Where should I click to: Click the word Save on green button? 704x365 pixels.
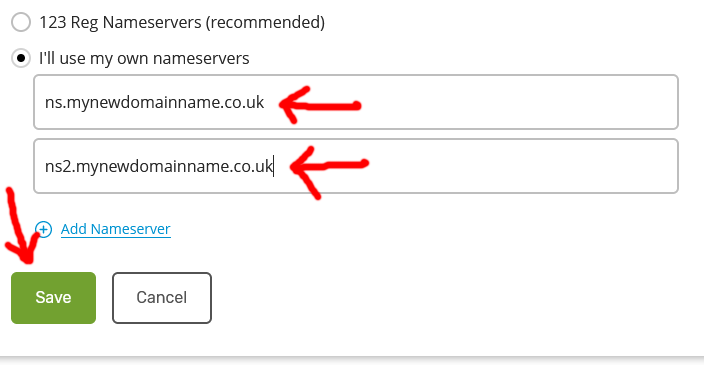(53, 297)
